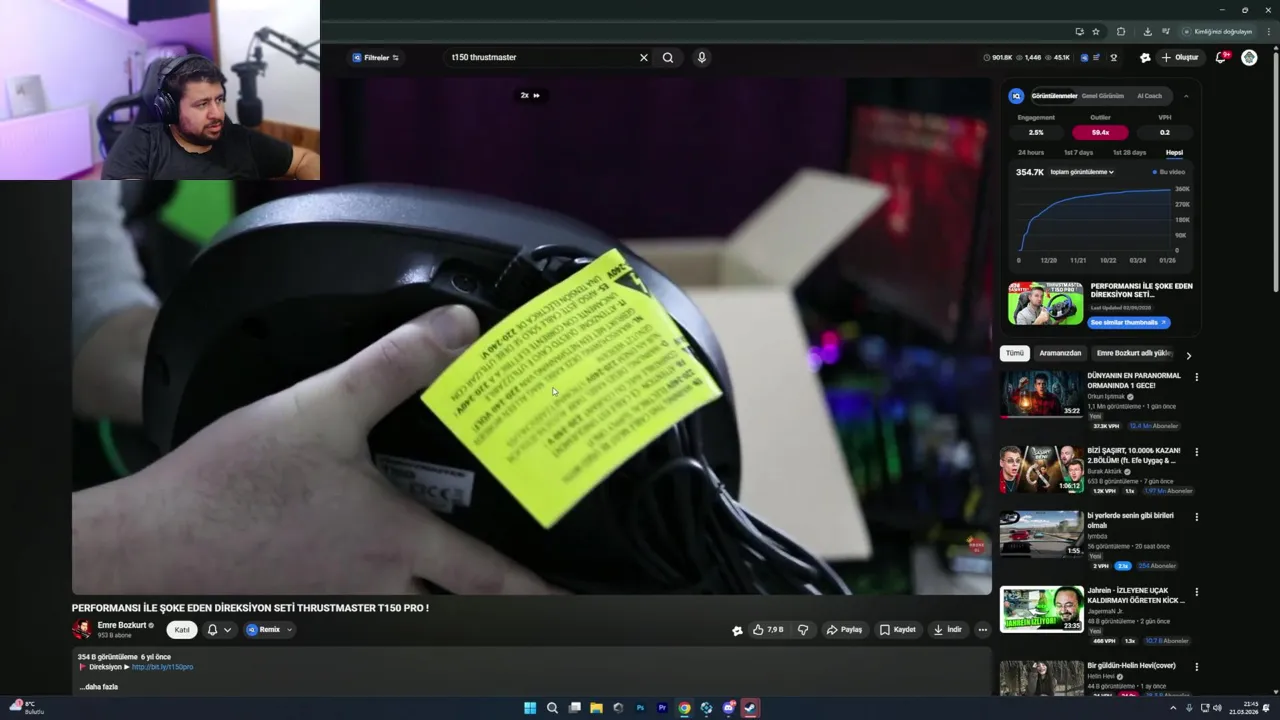
Task: Dislike the video with thumbs down
Action: tap(802, 630)
